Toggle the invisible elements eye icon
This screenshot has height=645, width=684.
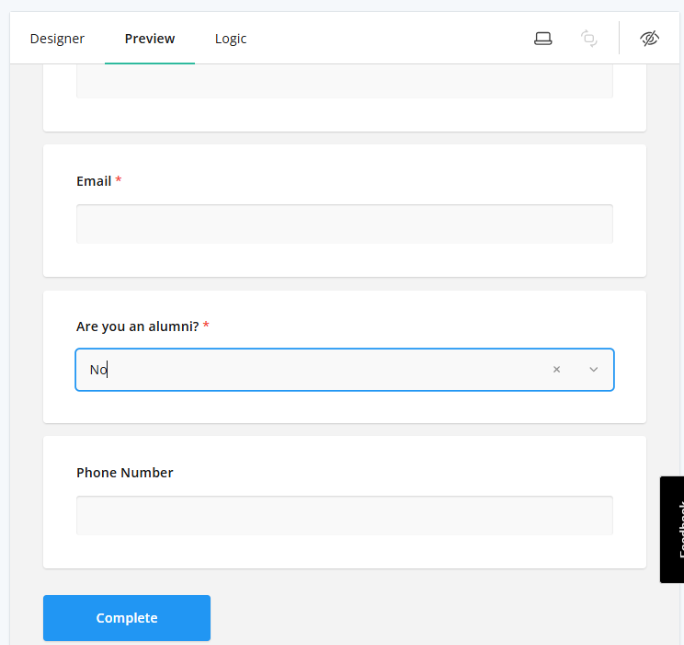pos(649,38)
